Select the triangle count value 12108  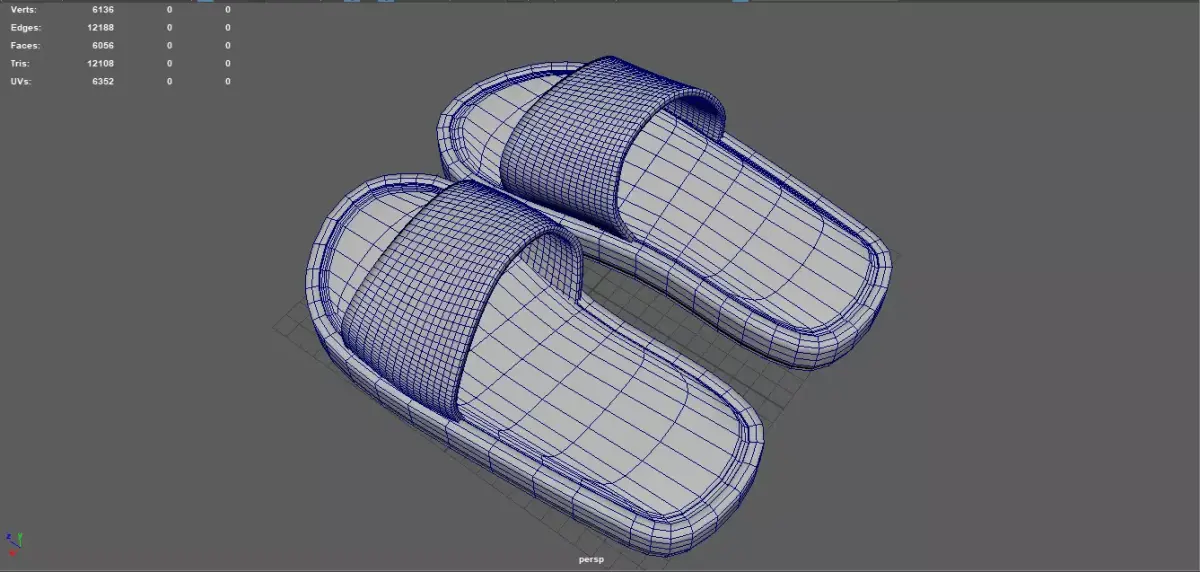pos(100,63)
